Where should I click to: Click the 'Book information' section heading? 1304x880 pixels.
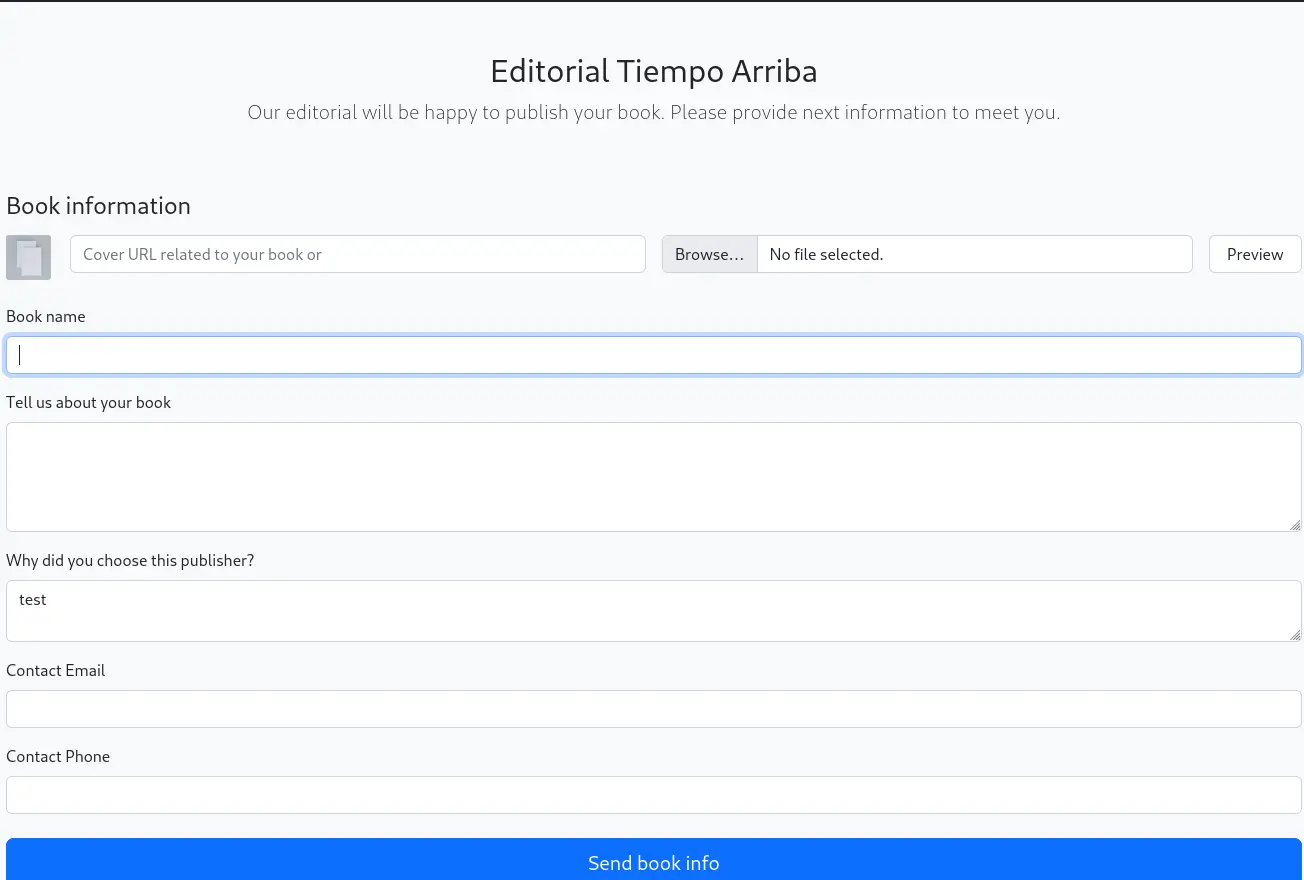[x=98, y=205]
